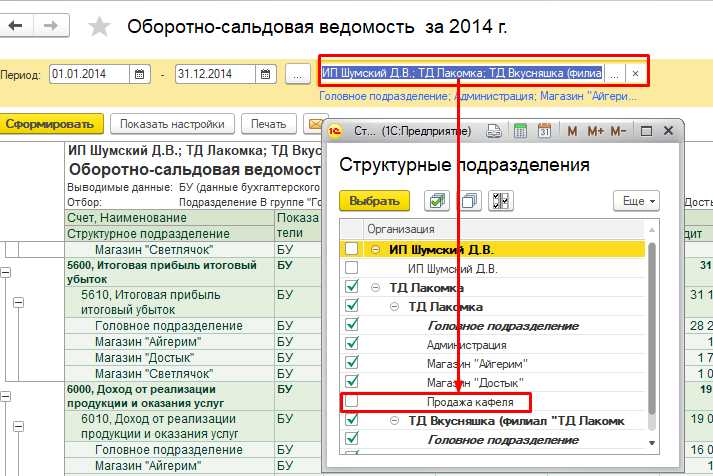Click the envelope send-by-email icon
The width and height of the screenshot is (713, 476).
coord(315,124)
